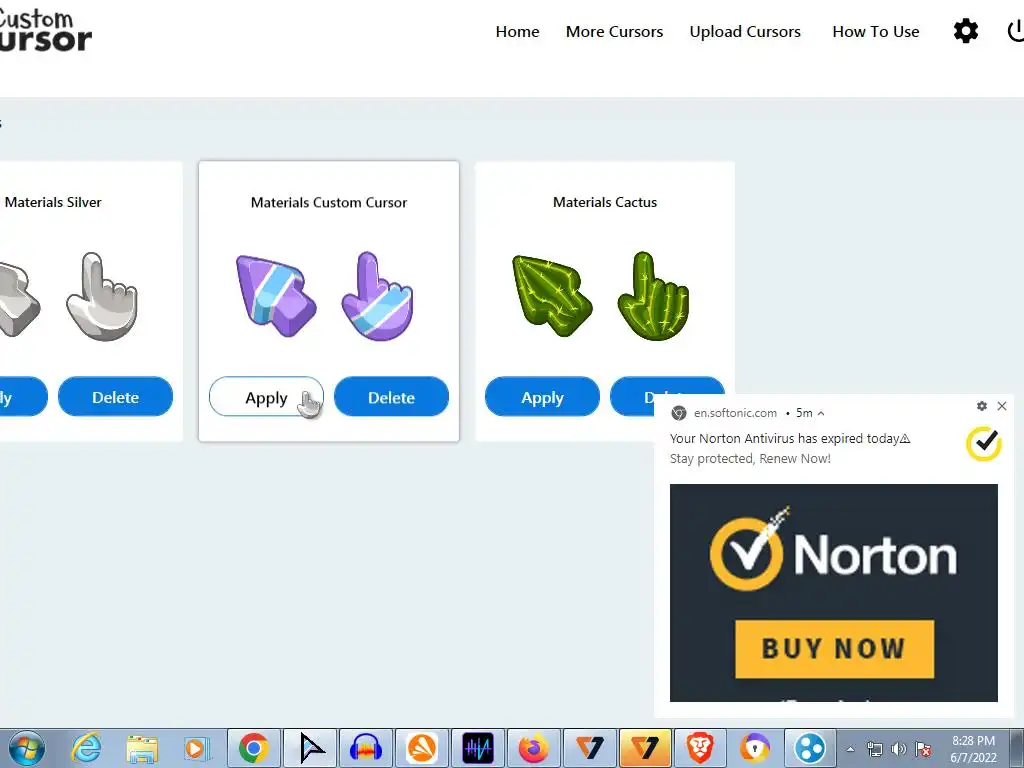
Task: Select the purple hand pointer image
Action: click(377, 296)
